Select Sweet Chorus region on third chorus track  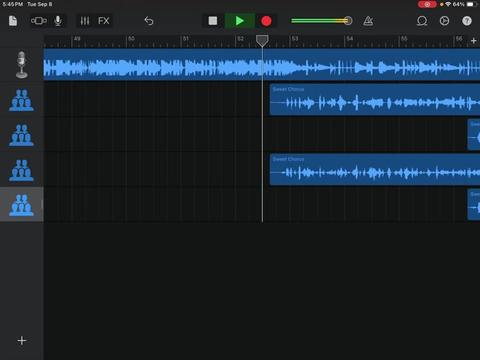(x=375, y=169)
